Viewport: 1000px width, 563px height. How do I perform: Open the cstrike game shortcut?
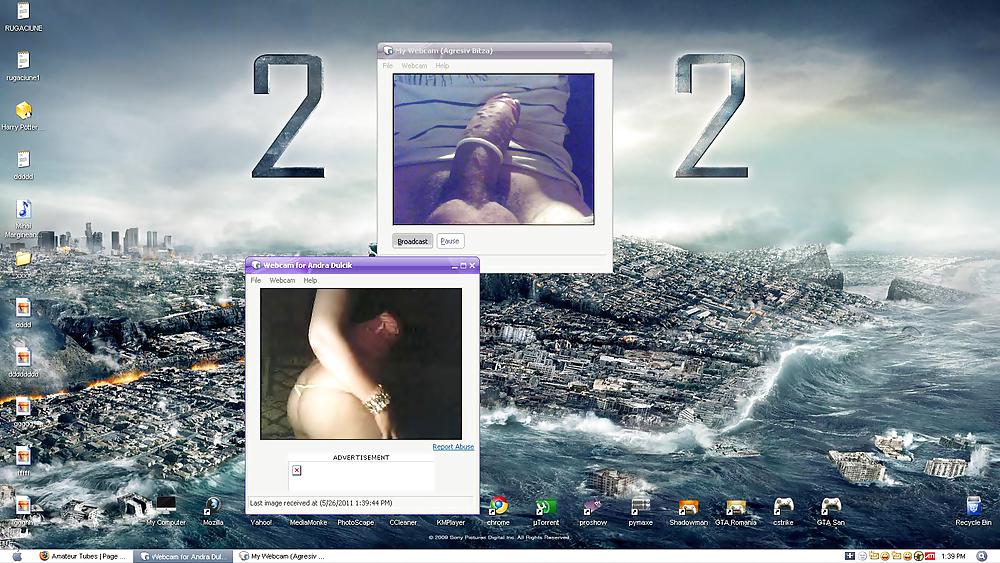point(783,507)
